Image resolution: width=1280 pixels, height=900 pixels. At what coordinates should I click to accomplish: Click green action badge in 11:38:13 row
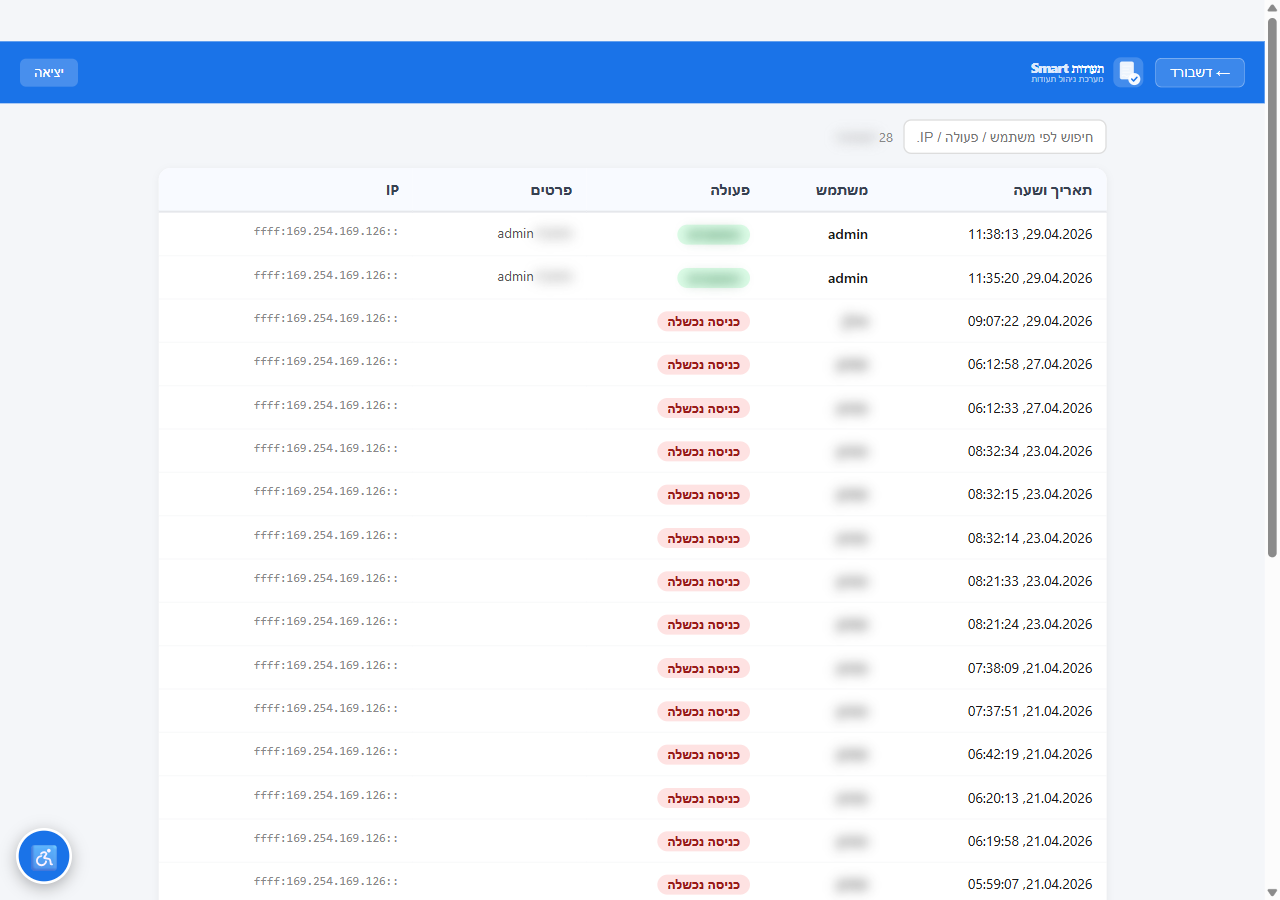pyautogui.click(x=713, y=235)
